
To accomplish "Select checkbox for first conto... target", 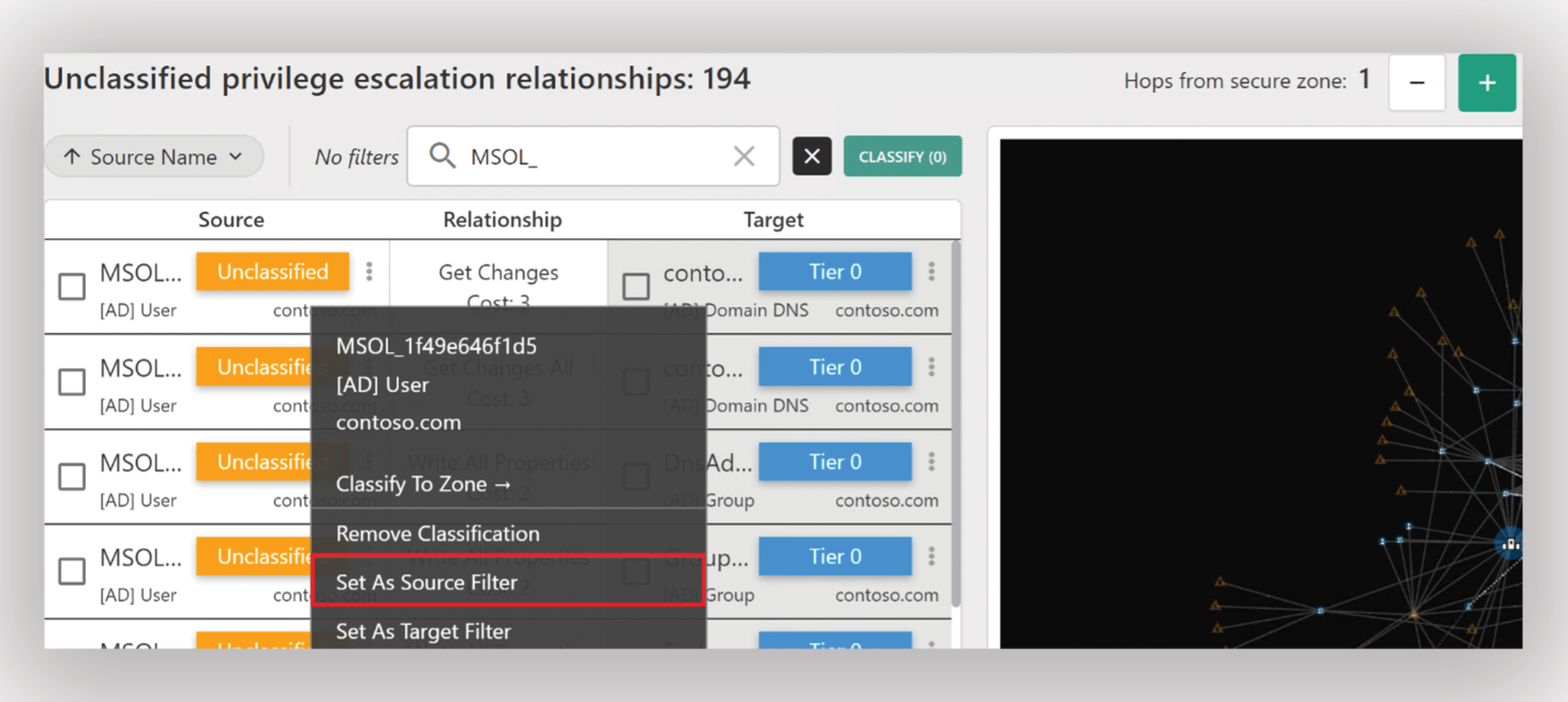I will click(x=635, y=287).
